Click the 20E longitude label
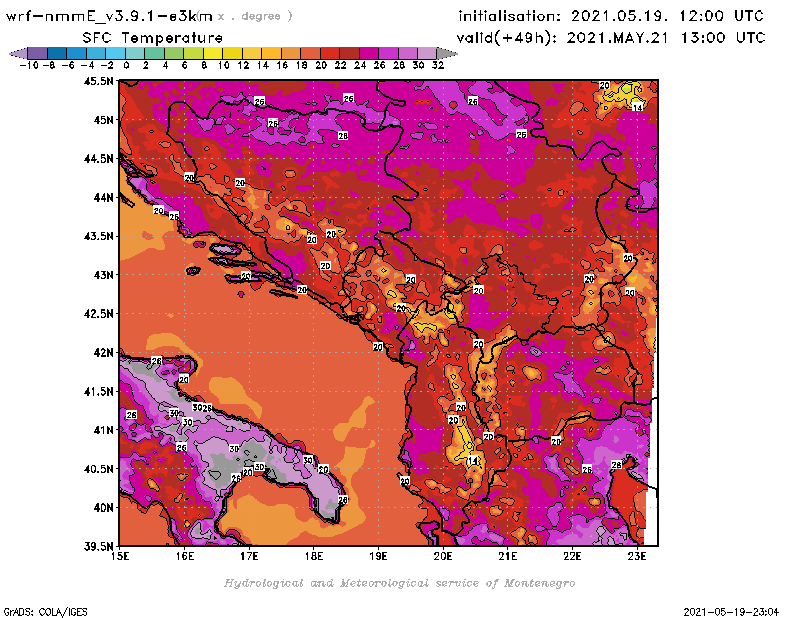 443,556
